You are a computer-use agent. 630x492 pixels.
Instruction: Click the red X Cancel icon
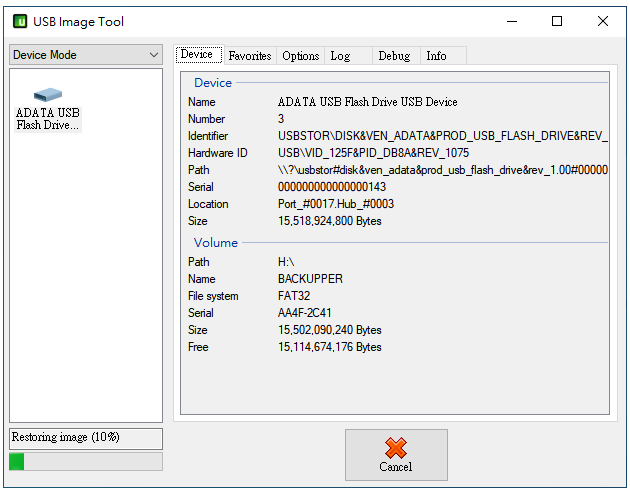pos(396,448)
